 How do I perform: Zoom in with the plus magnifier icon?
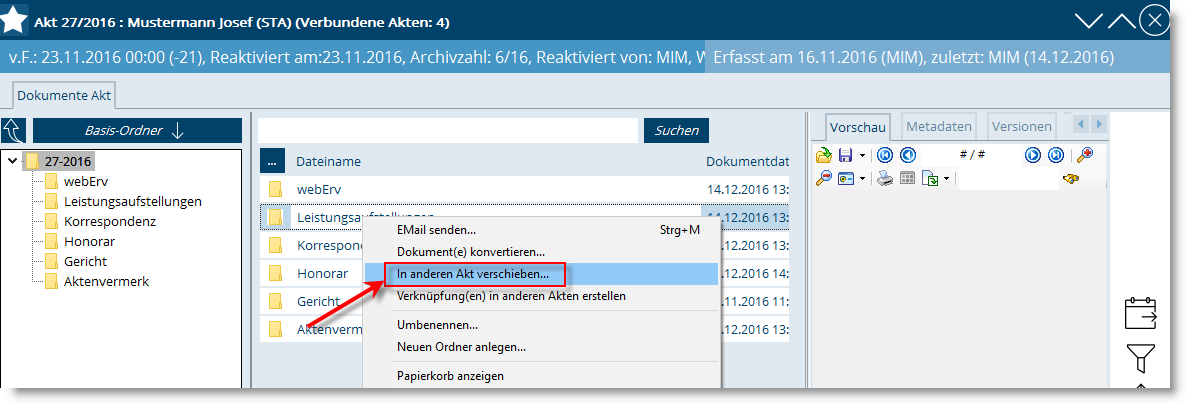(x=1085, y=155)
